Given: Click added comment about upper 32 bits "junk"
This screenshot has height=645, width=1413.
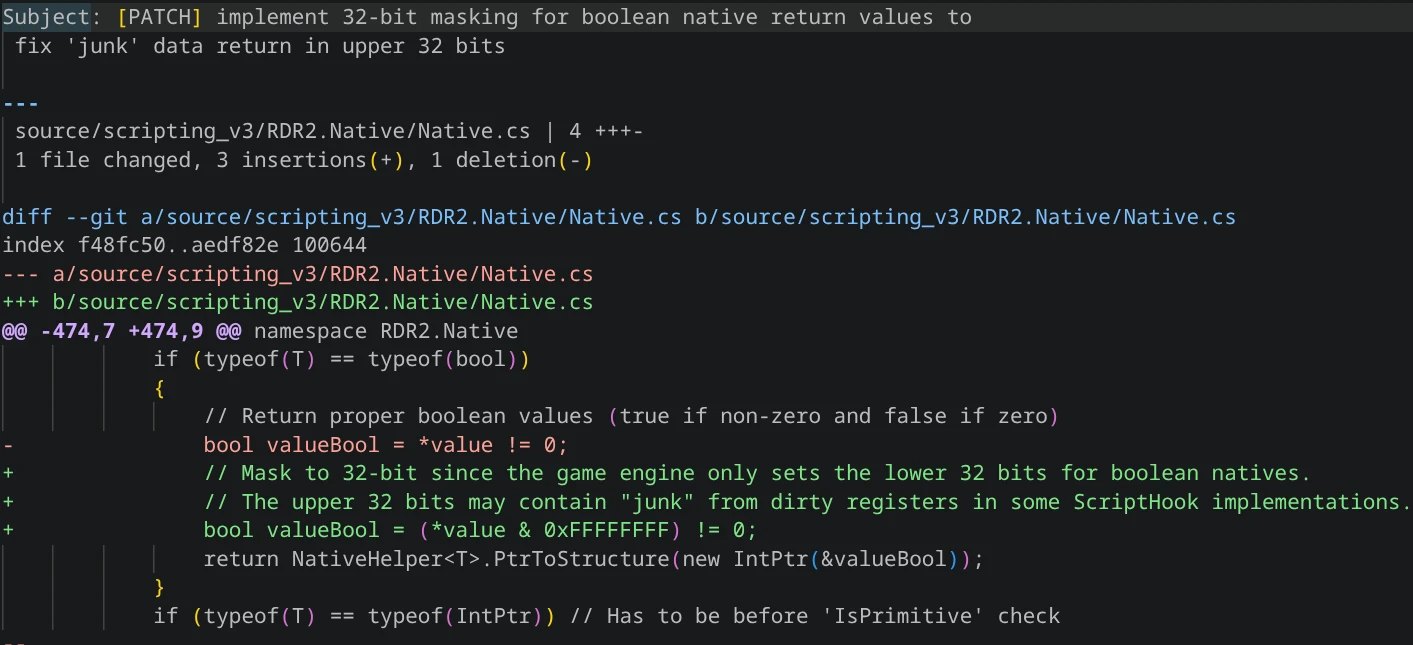Looking at the screenshot, I should (x=806, y=502).
